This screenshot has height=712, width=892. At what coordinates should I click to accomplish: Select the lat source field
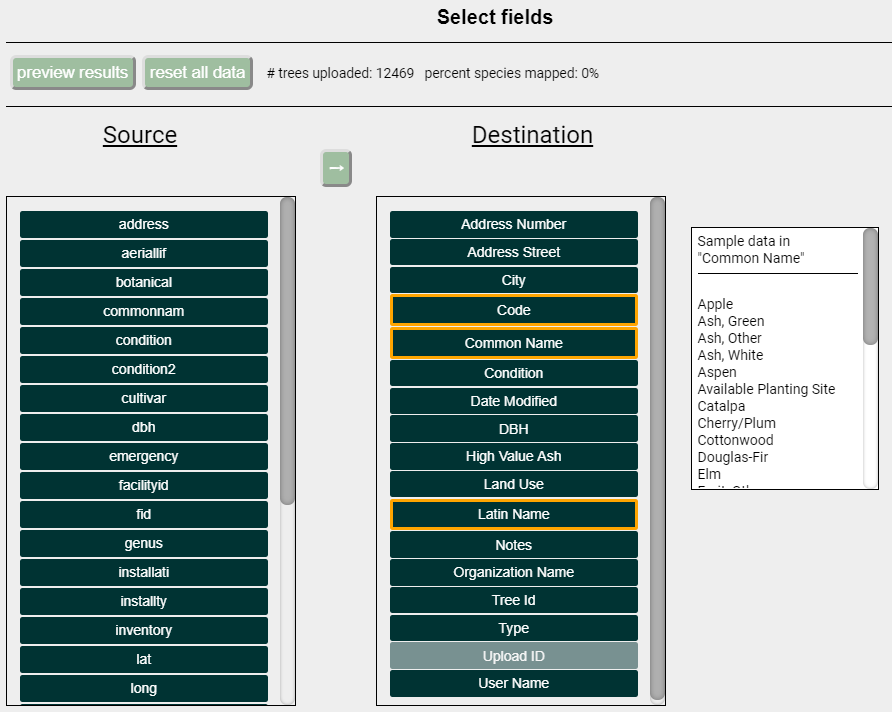(143, 659)
